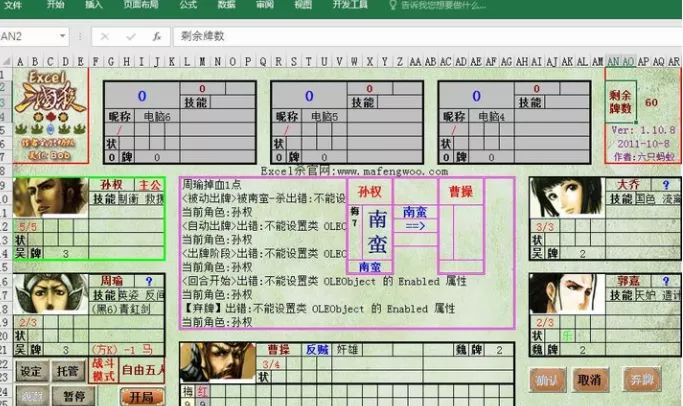Click the remaining card count 60
The width and height of the screenshot is (683, 406).
tap(651, 103)
